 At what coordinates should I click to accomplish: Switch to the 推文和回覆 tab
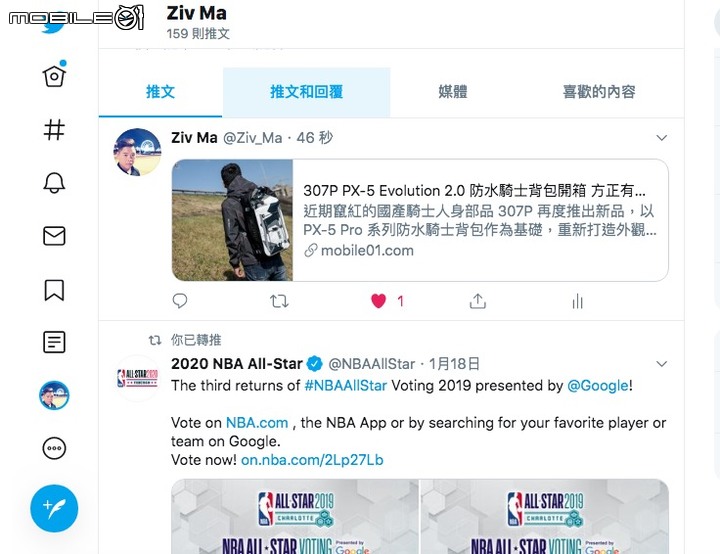click(x=306, y=92)
